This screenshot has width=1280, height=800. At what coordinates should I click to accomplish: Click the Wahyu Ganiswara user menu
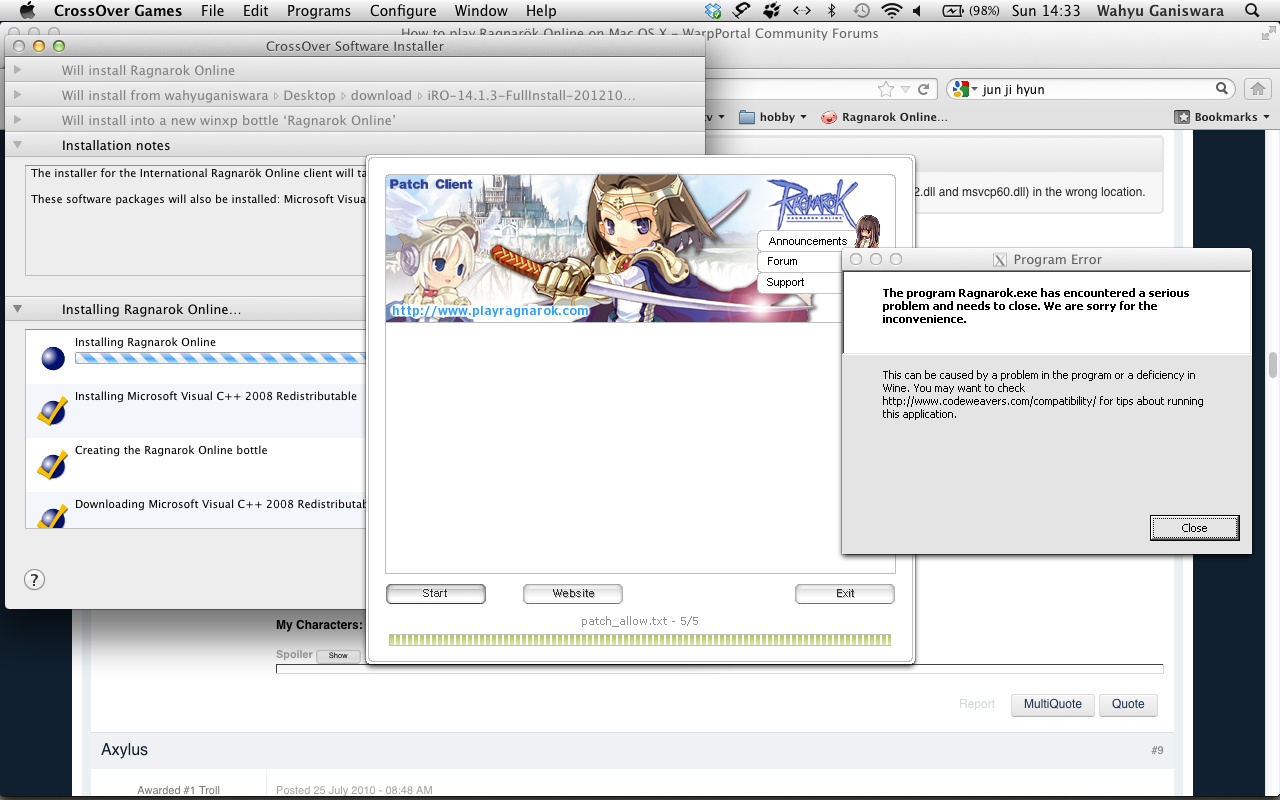click(1160, 11)
